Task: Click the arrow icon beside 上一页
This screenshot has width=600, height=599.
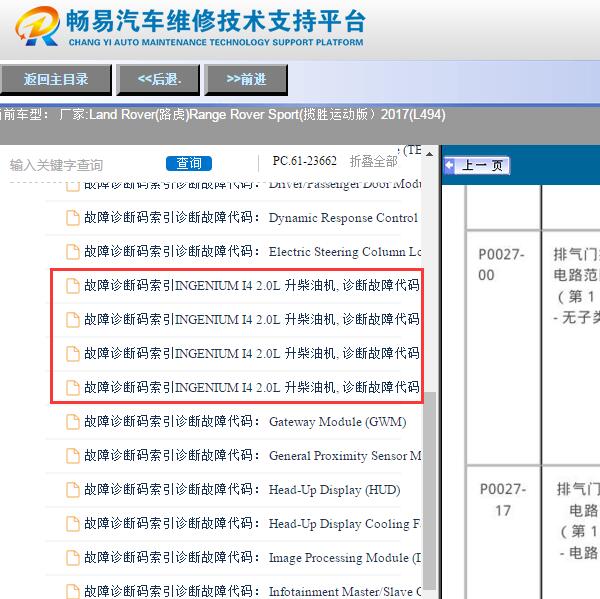Action: [x=449, y=166]
